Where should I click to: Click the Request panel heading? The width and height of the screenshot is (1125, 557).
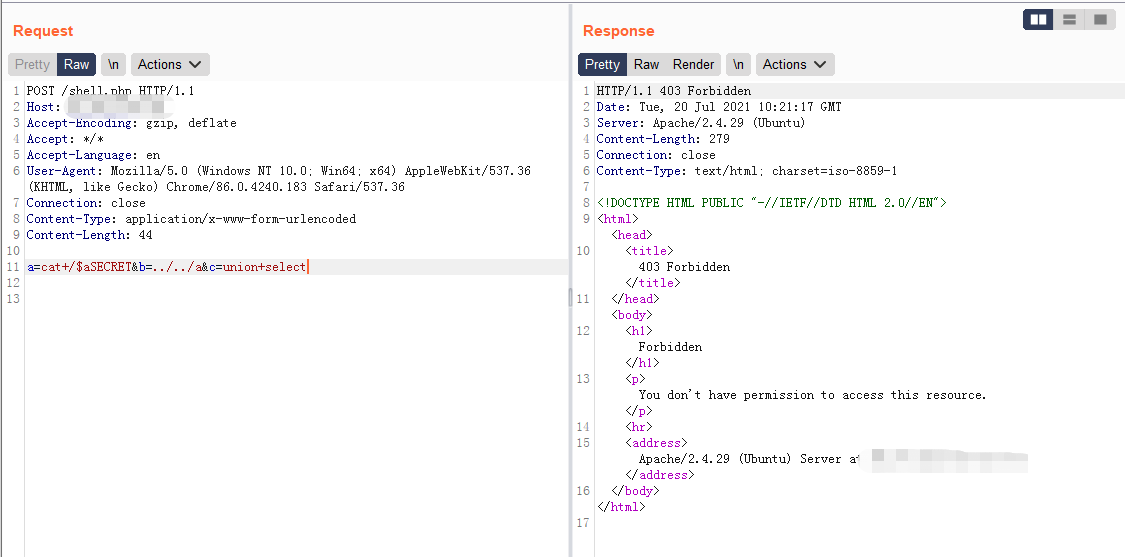point(43,31)
